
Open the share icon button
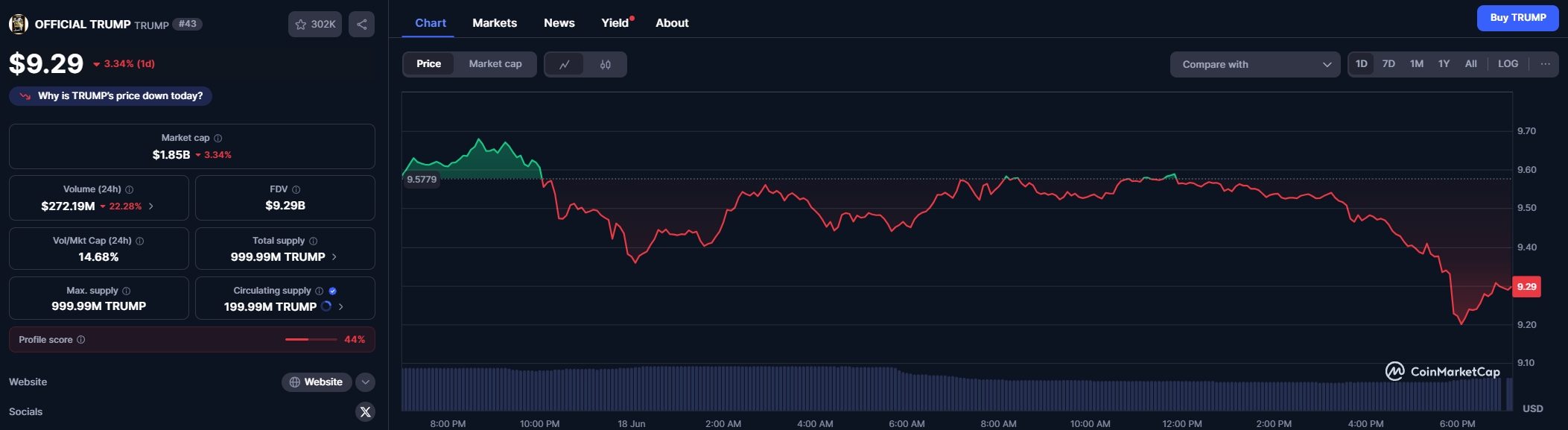click(x=361, y=25)
